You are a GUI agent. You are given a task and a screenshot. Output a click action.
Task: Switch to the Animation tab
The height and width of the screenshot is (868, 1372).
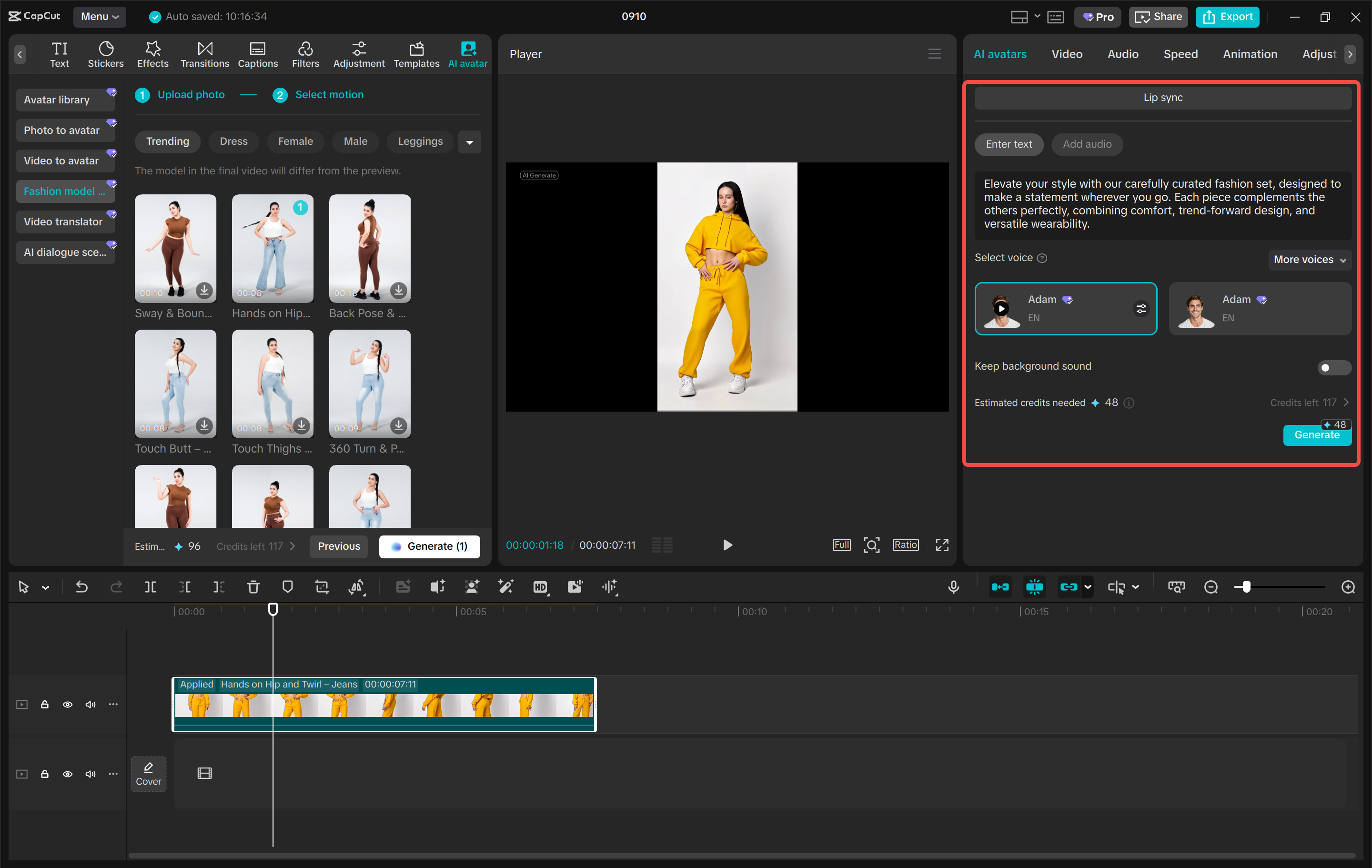coord(1250,53)
